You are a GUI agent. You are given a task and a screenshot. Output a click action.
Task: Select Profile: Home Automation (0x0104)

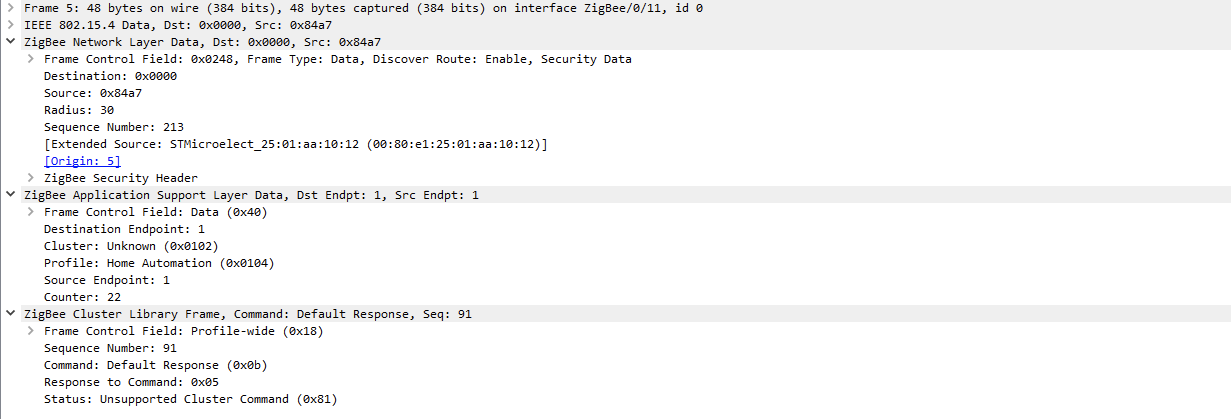click(159, 263)
